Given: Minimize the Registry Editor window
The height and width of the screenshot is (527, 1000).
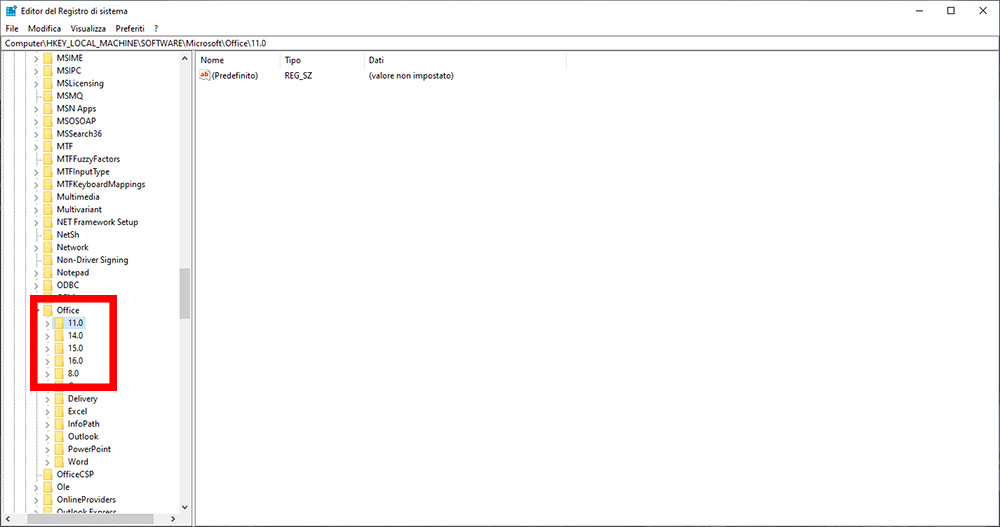Looking at the screenshot, I should 919,11.
